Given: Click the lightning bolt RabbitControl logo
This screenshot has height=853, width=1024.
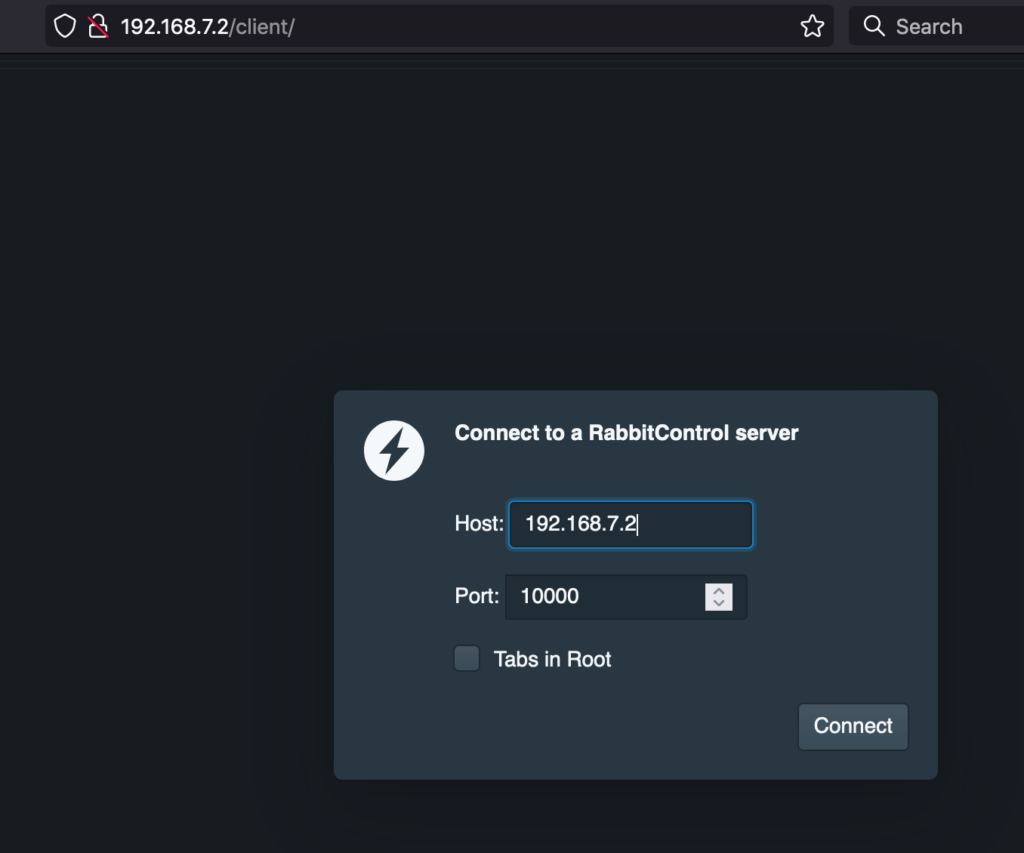Looking at the screenshot, I should pos(394,451).
